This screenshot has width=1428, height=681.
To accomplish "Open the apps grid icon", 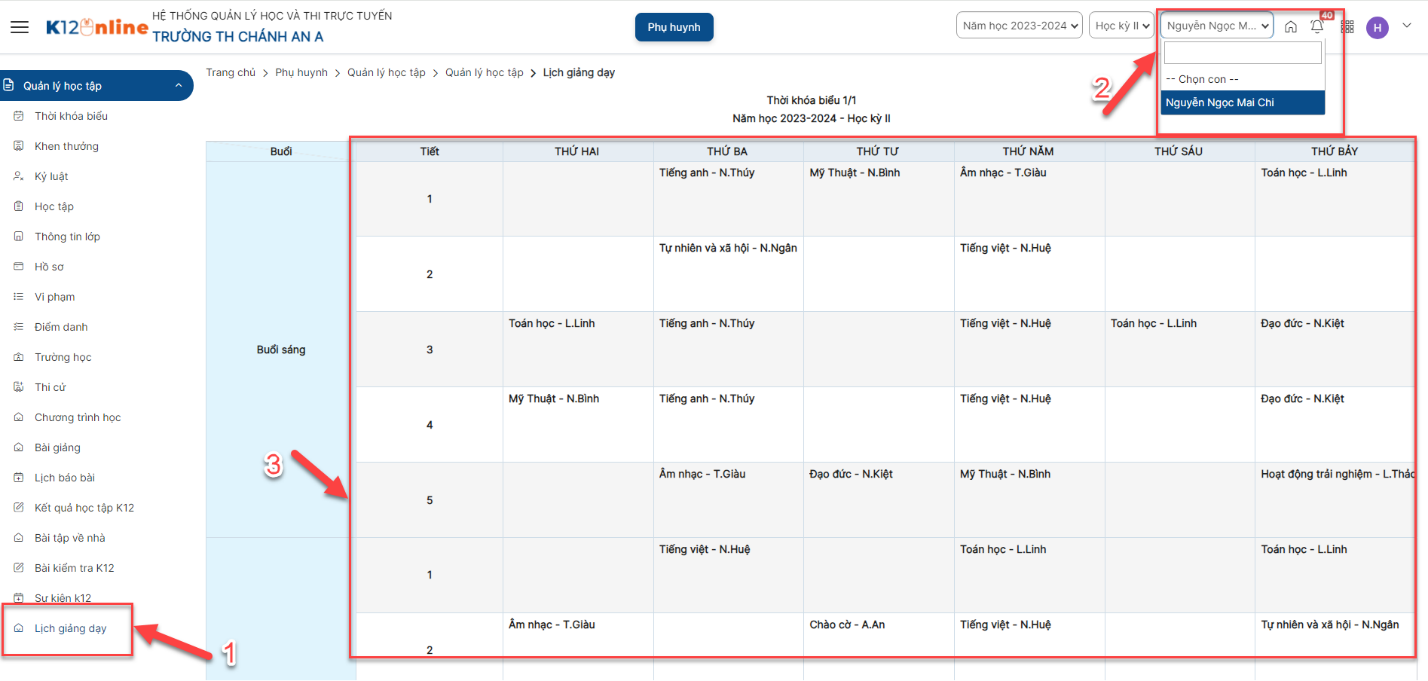I will [1348, 27].
